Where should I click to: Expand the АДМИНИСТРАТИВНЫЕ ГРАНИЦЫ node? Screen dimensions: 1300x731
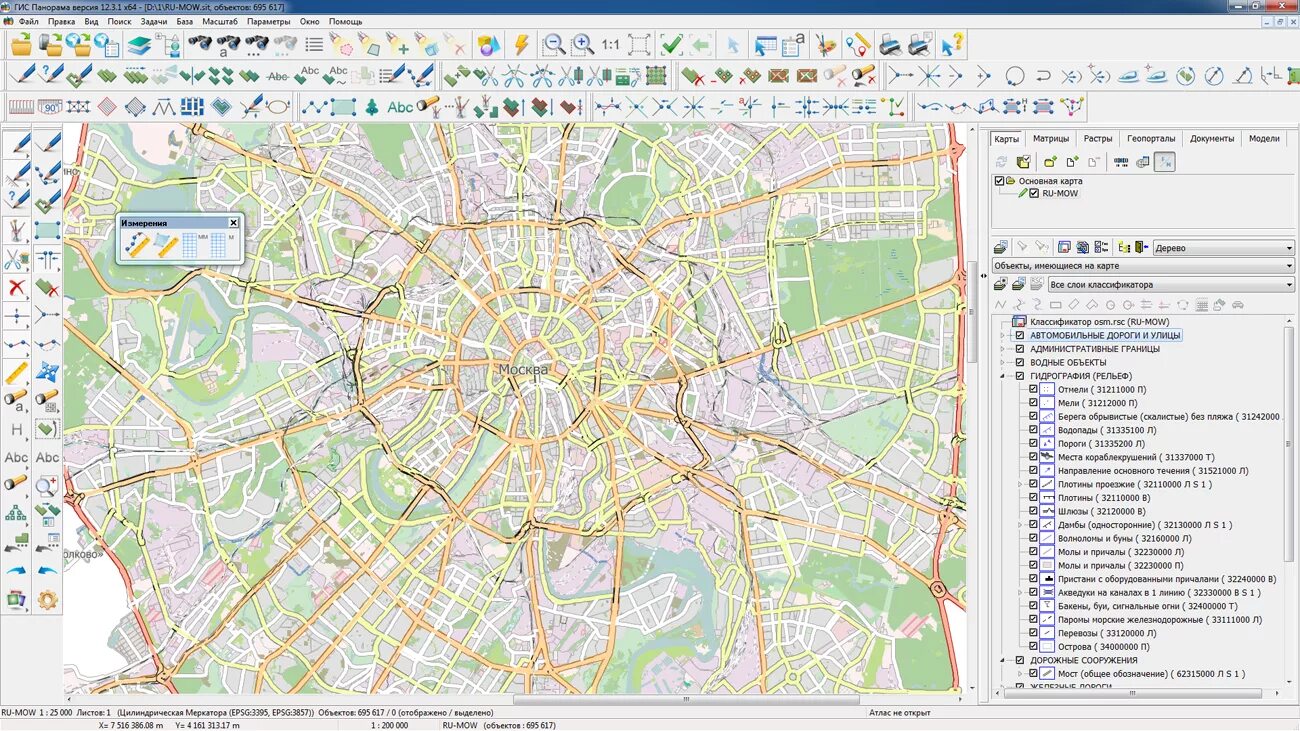click(x=1004, y=349)
